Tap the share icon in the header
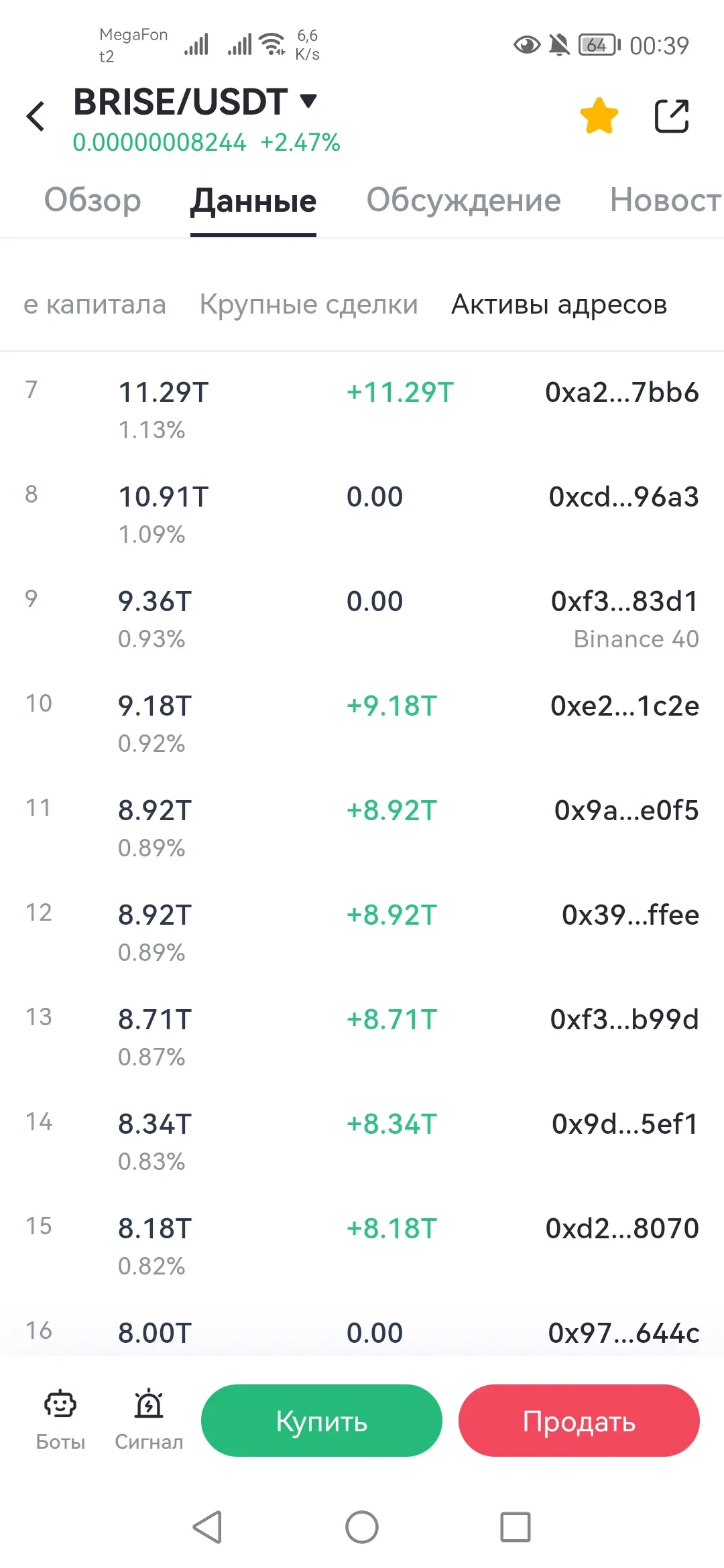Screen dimensions: 724x1568 pos(671,116)
